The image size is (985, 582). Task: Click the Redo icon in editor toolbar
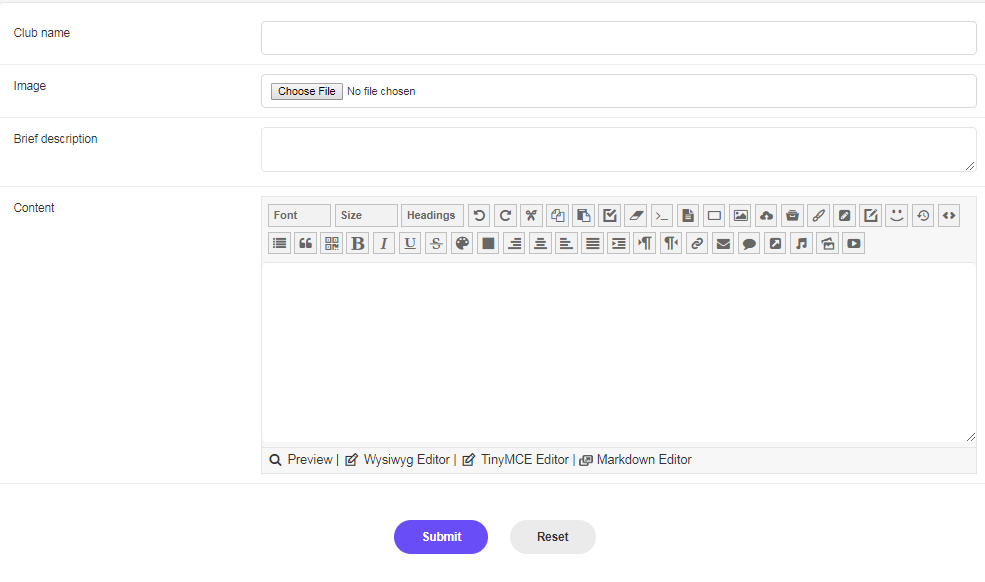click(505, 216)
